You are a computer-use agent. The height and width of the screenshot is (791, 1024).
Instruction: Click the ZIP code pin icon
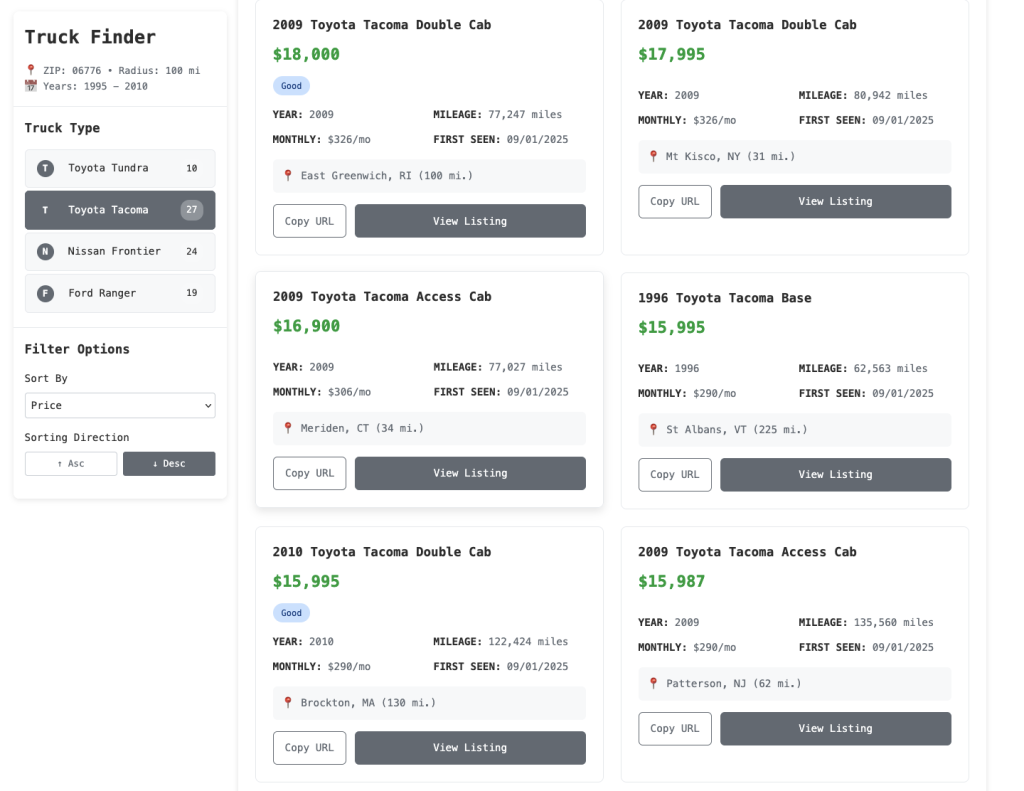[31, 71]
